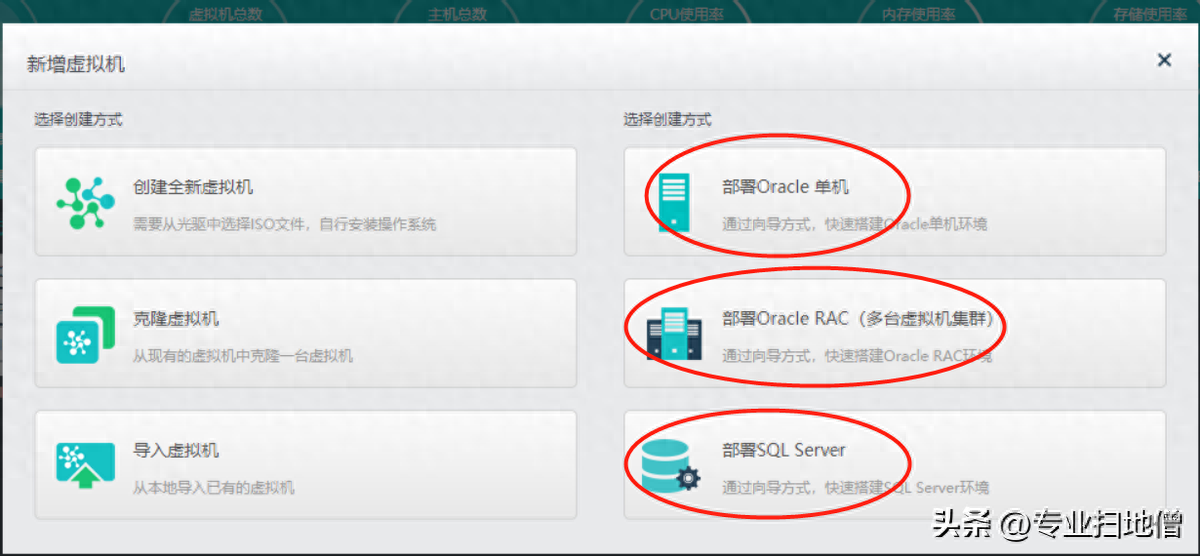Image resolution: width=1200 pixels, height=556 pixels.
Task: Close the 新增虚拟机 dialog with X
Action: [x=1164, y=60]
